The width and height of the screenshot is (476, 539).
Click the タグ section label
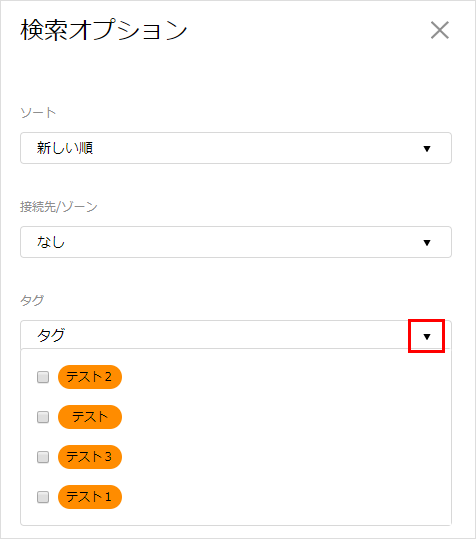(32, 301)
